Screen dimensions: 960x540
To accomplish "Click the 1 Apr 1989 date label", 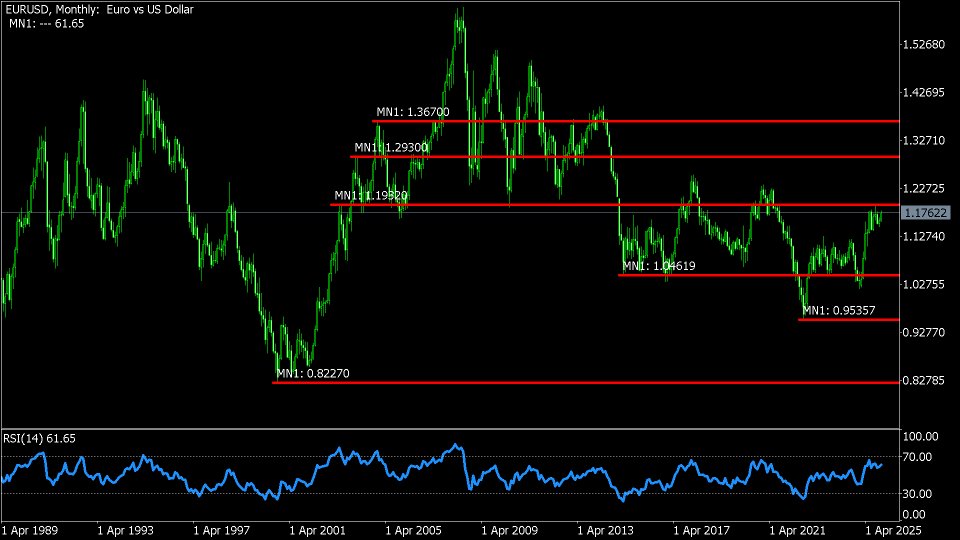I will coord(29,530).
